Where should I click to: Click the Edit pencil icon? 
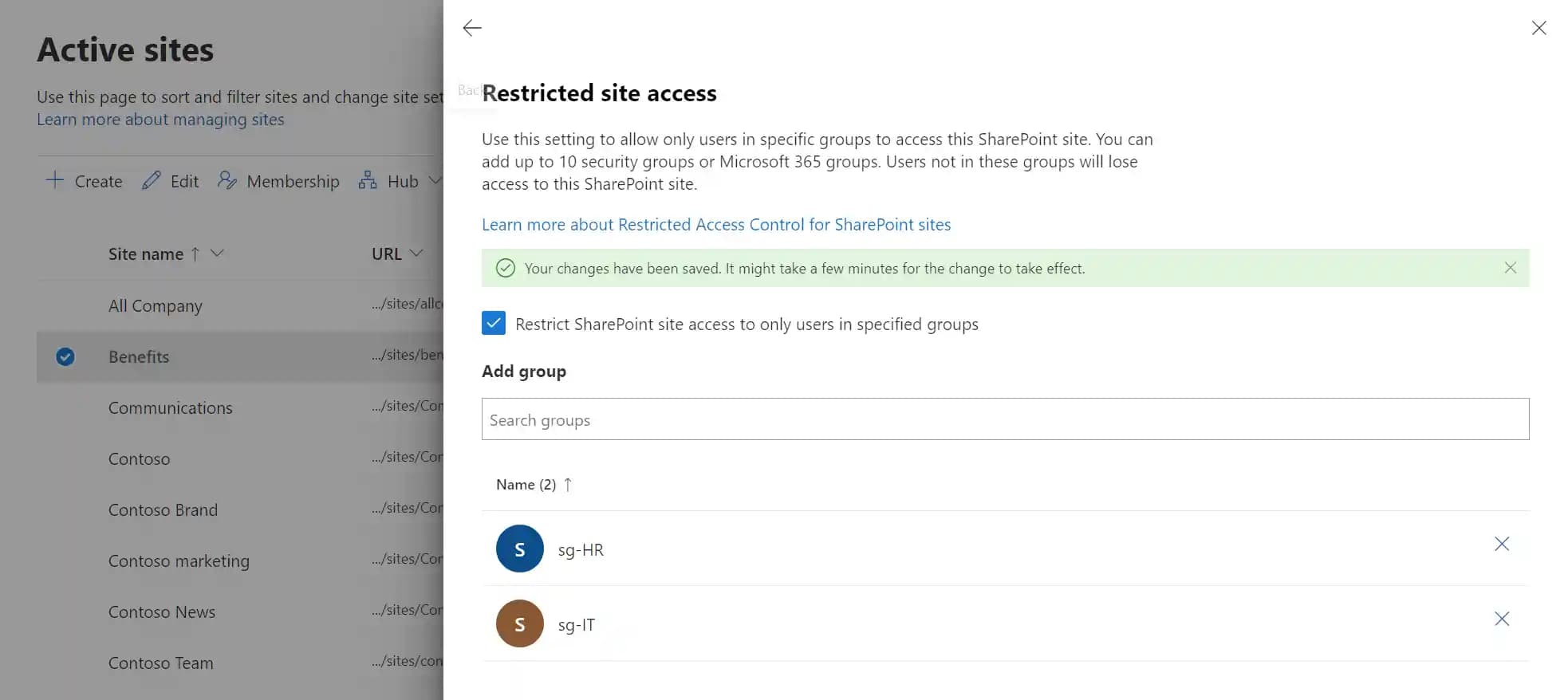[152, 181]
